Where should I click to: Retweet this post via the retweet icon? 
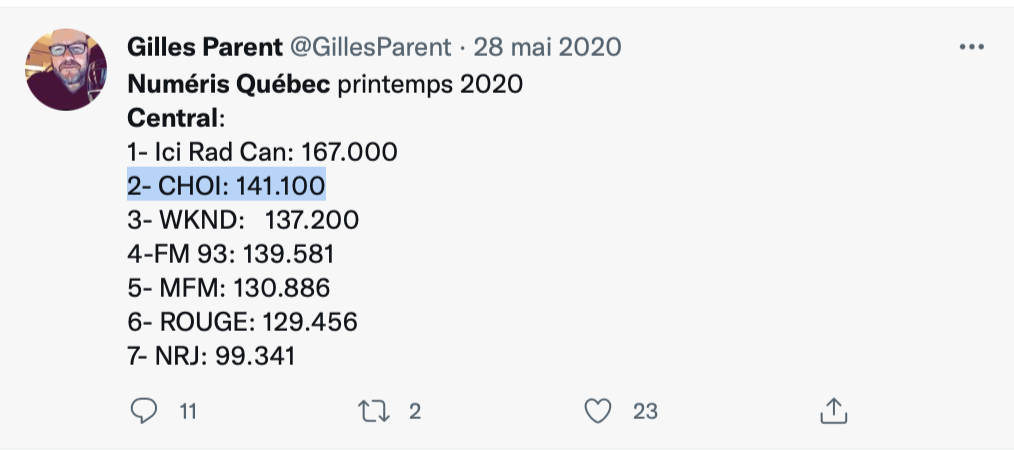click(374, 411)
